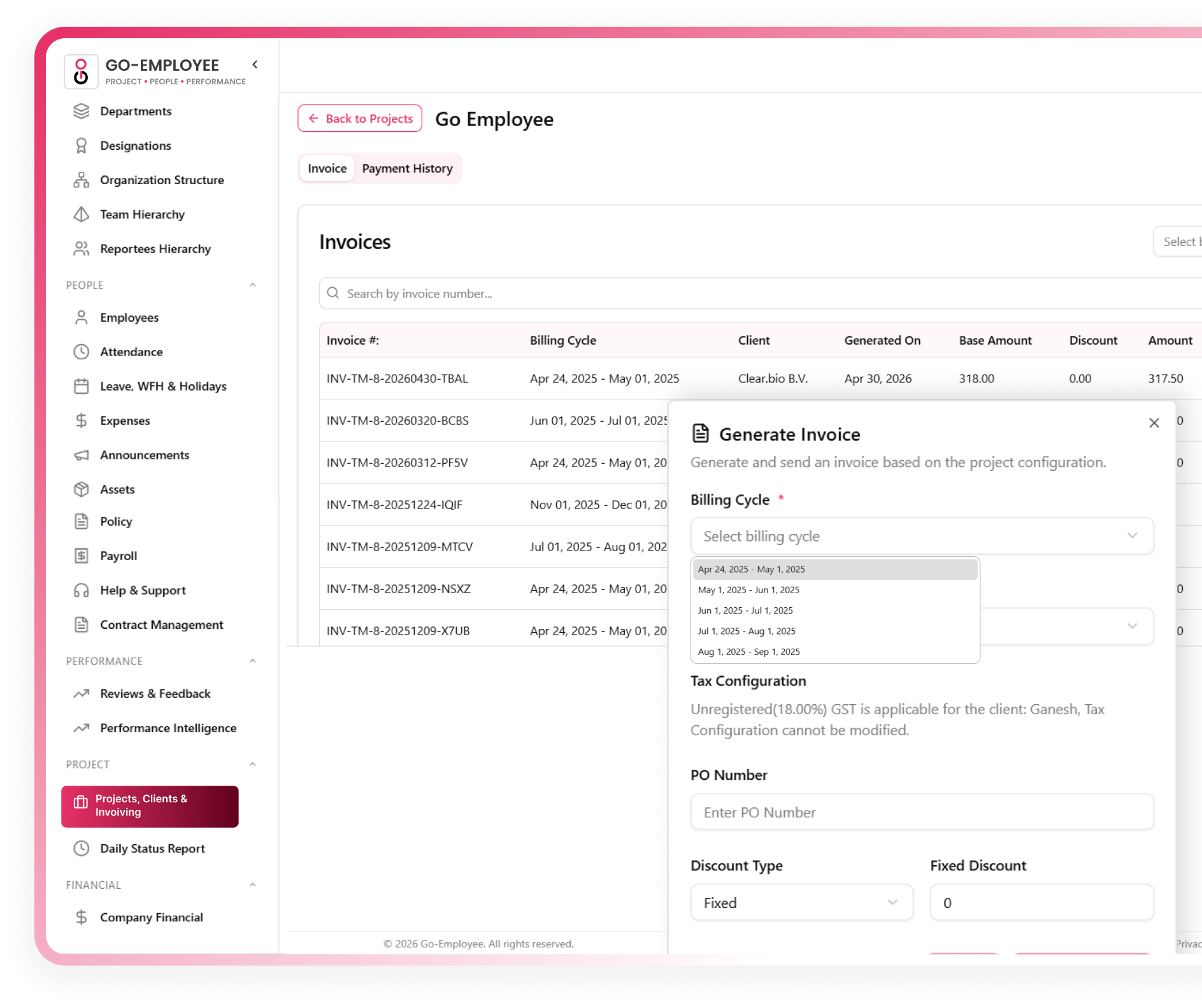
Task: Click the Attendance clock icon
Action: tap(81, 352)
